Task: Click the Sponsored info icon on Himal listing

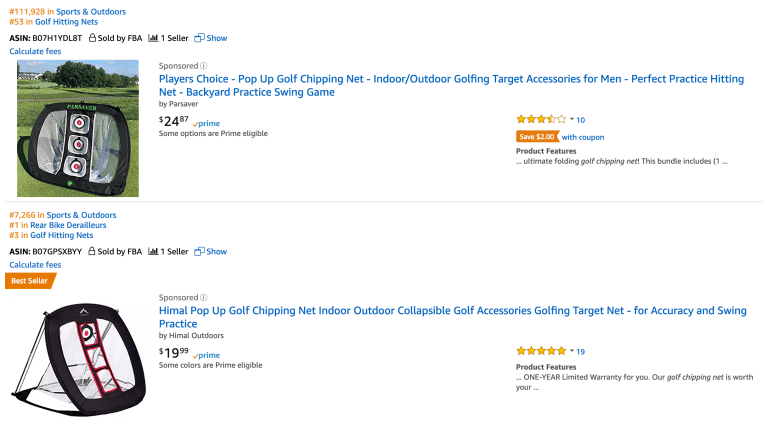Action: coord(204,297)
